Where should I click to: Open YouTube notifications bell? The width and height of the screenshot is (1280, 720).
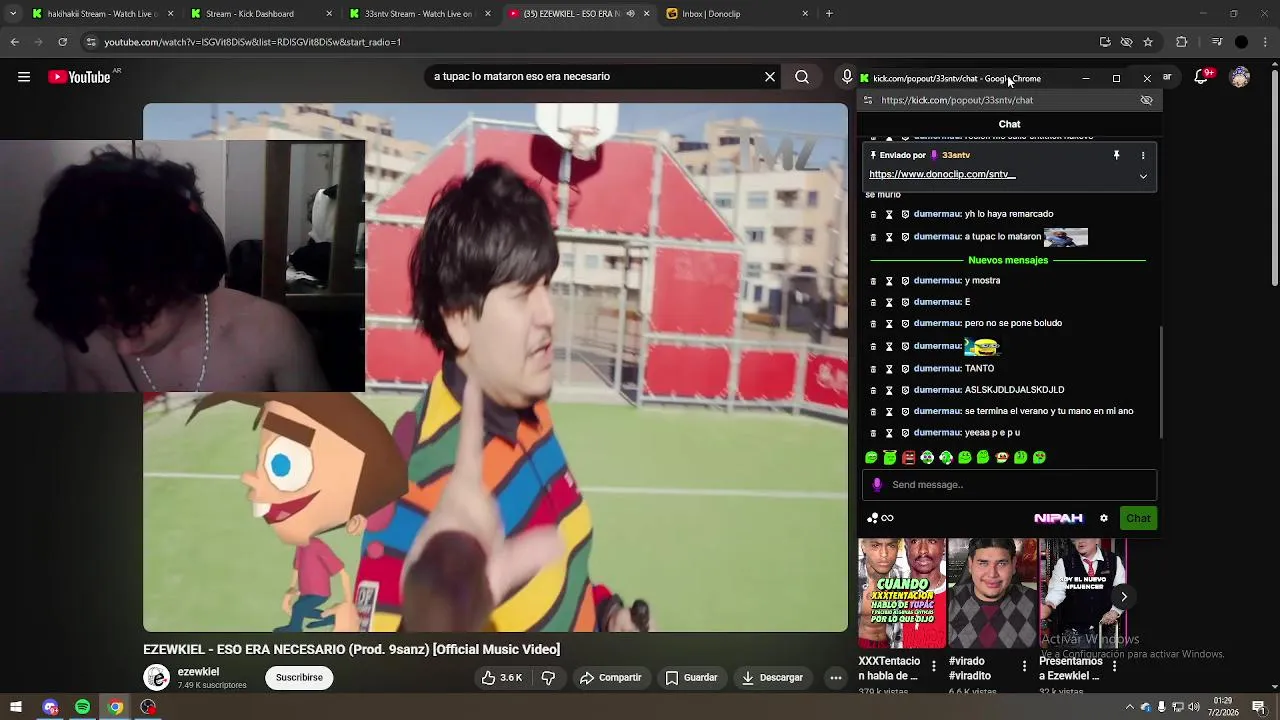tap(1202, 77)
